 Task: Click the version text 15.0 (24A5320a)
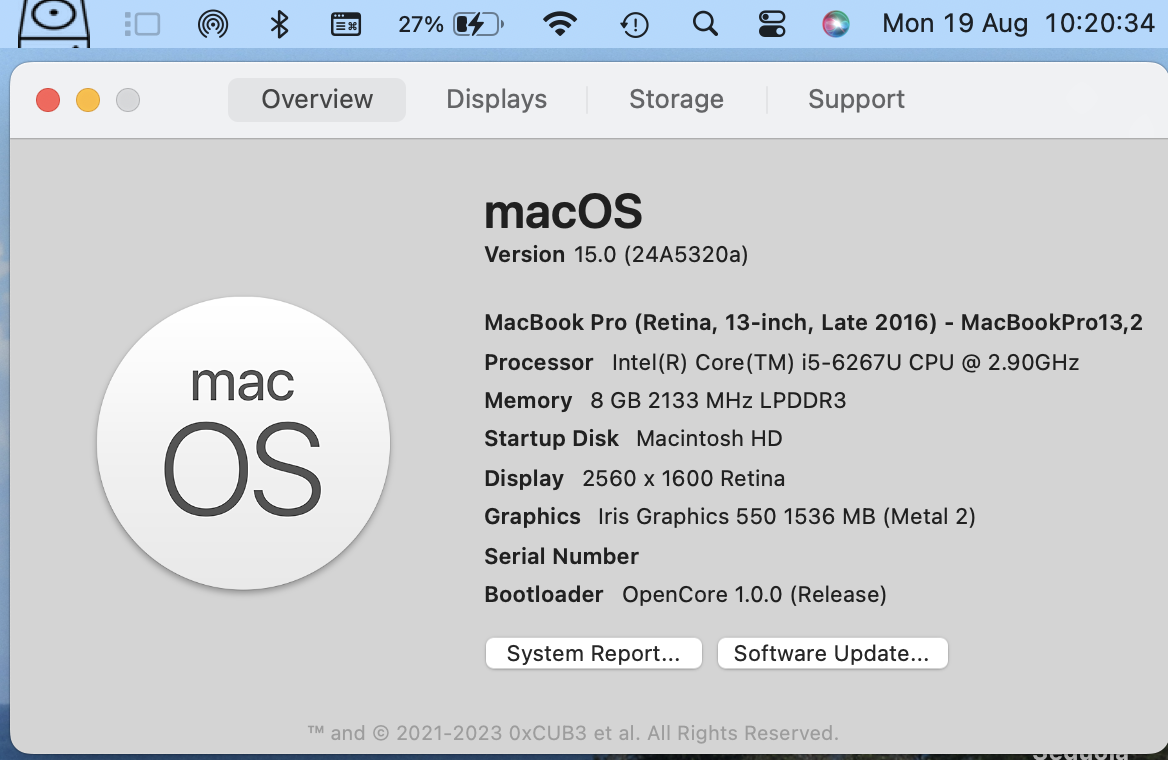pyautogui.click(x=661, y=255)
